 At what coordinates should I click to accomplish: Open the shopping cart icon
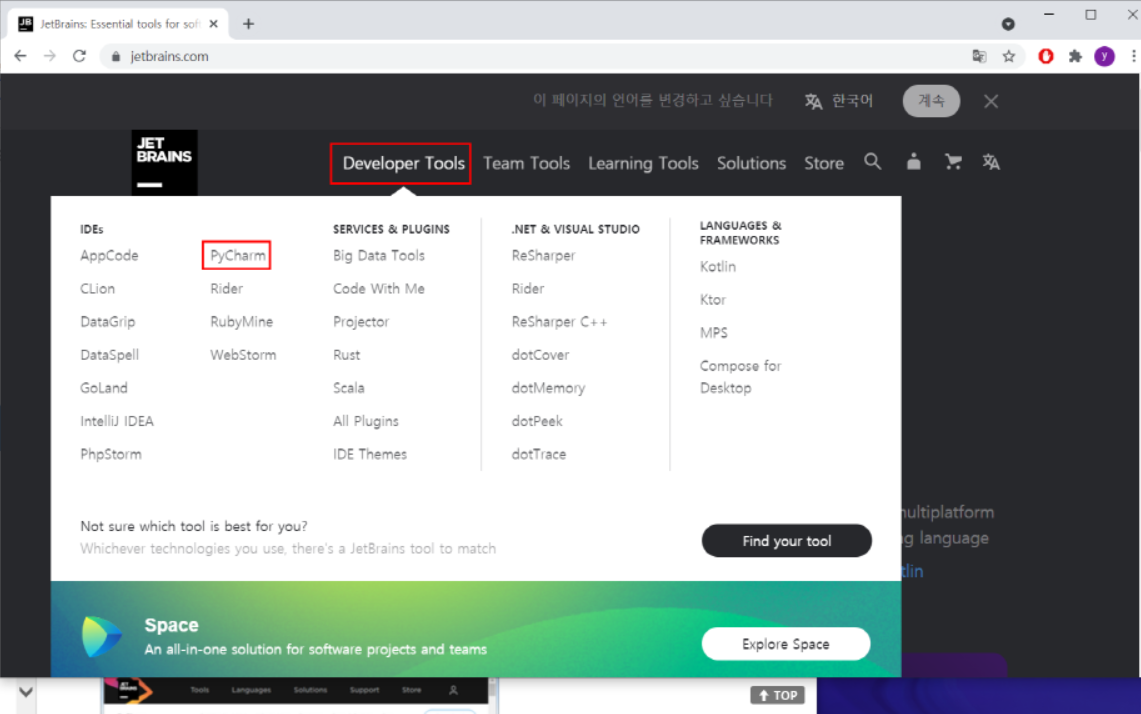tap(953, 162)
